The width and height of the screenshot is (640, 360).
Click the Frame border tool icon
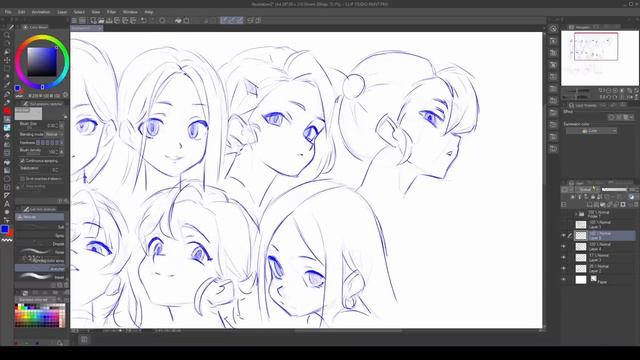7,187
